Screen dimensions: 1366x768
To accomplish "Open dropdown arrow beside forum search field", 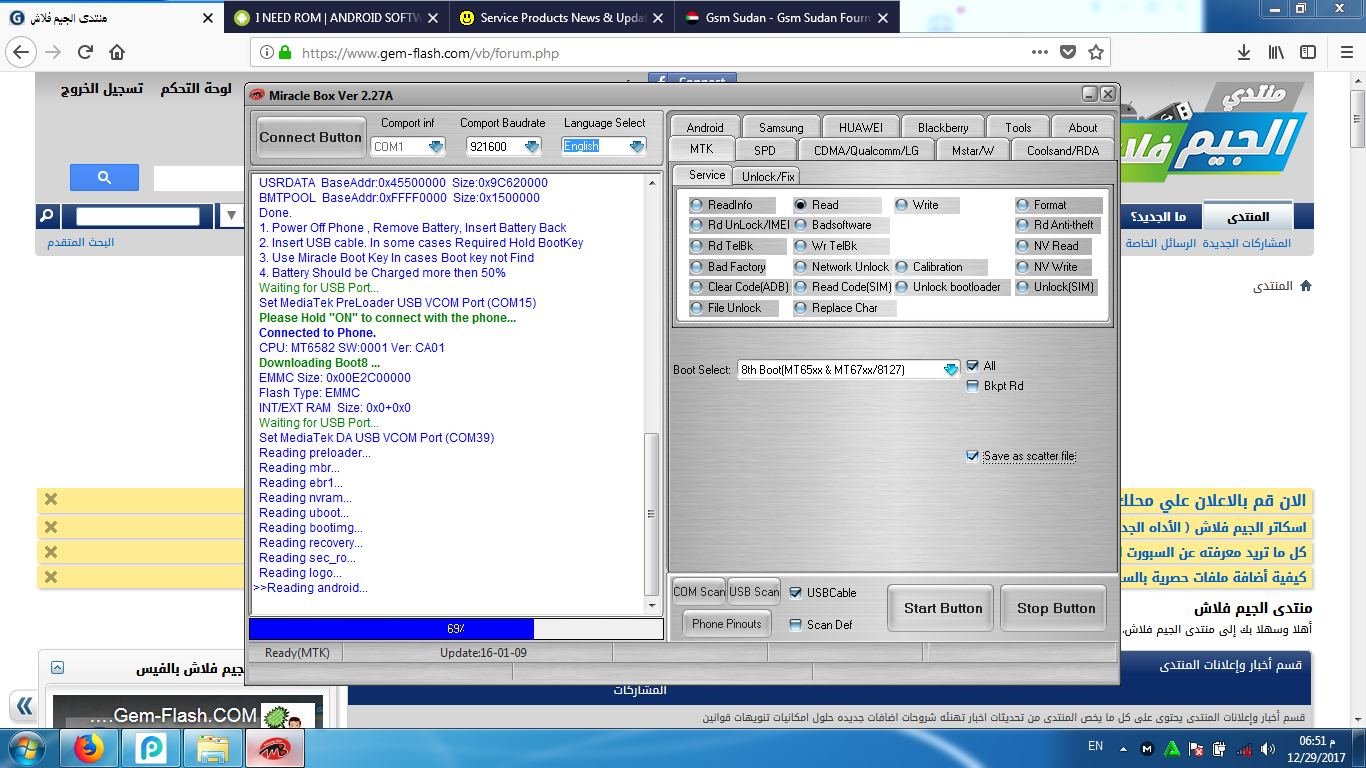I will (x=231, y=215).
